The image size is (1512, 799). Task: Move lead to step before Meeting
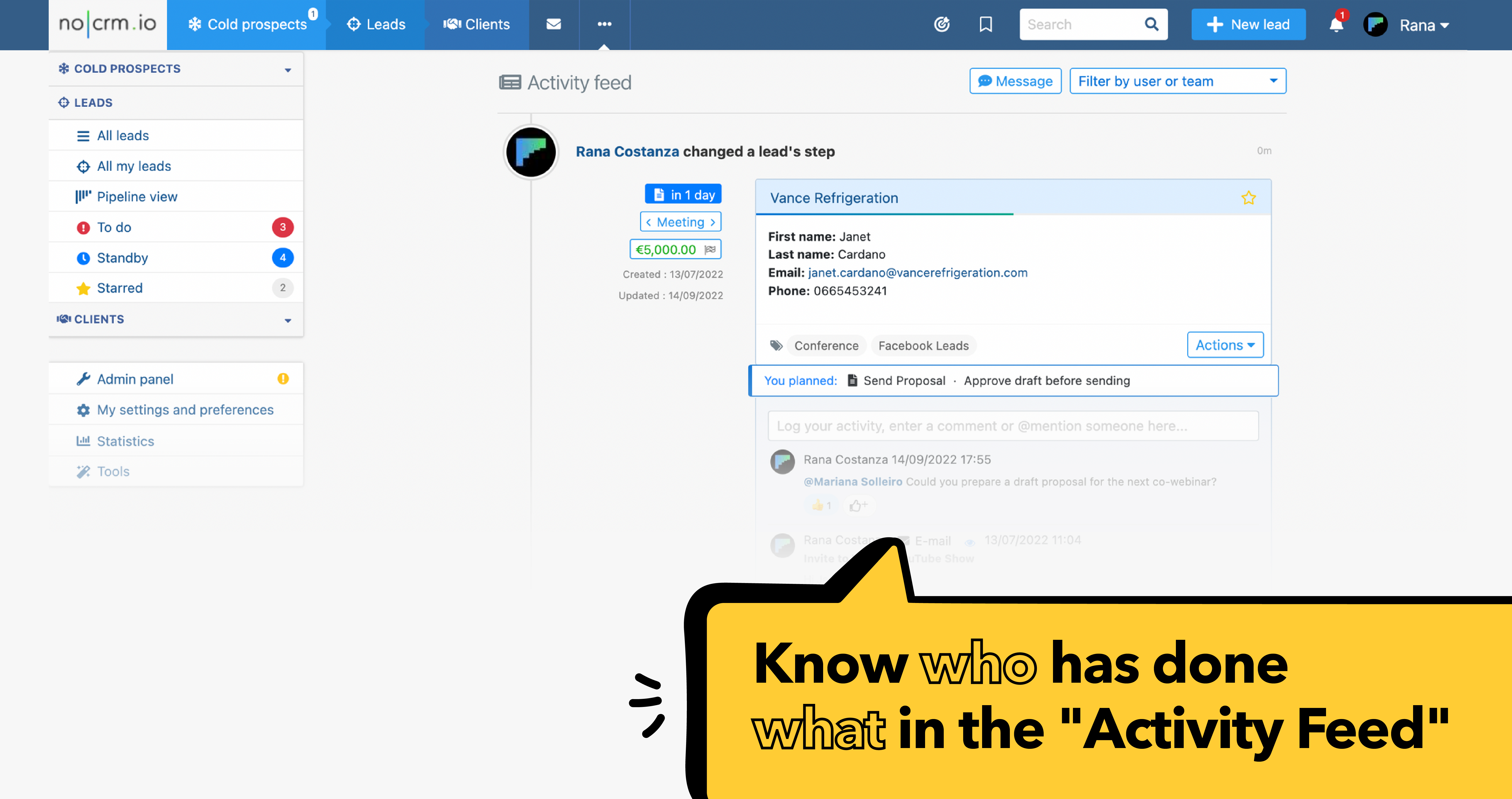tap(649, 222)
